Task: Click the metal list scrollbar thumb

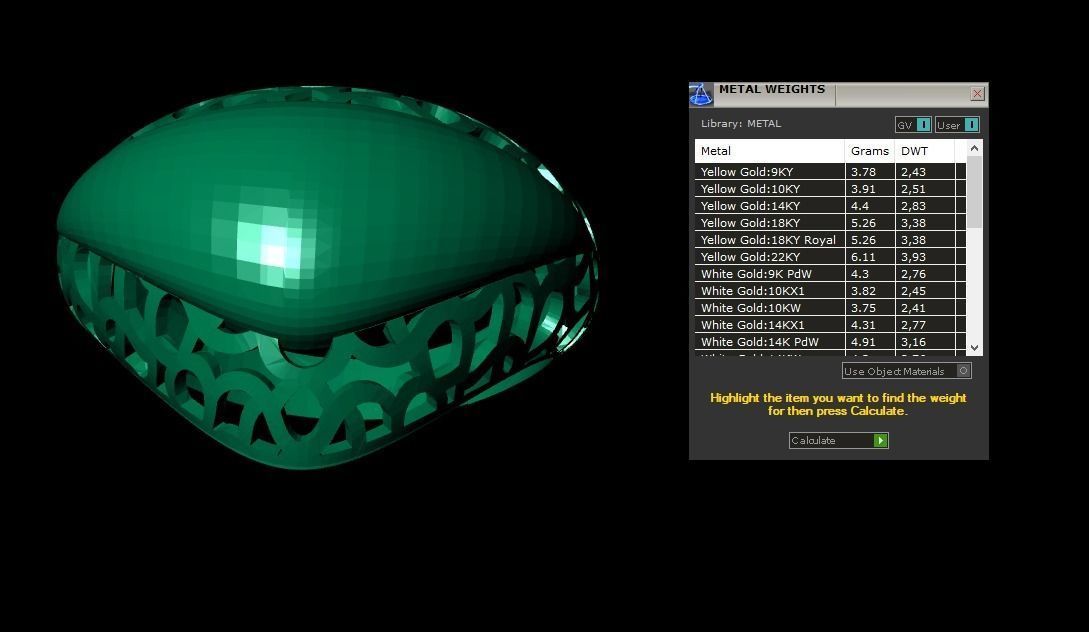Action: click(x=974, y=192)
